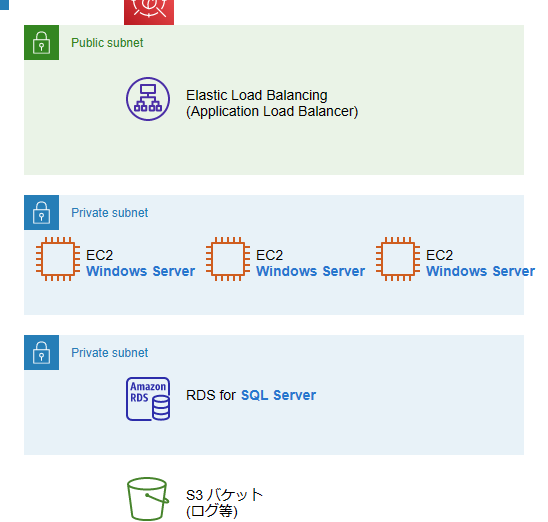Select the leftmost EC2 instance chip icon
Viewport: 548px width, 522px height.
(58, 259)
